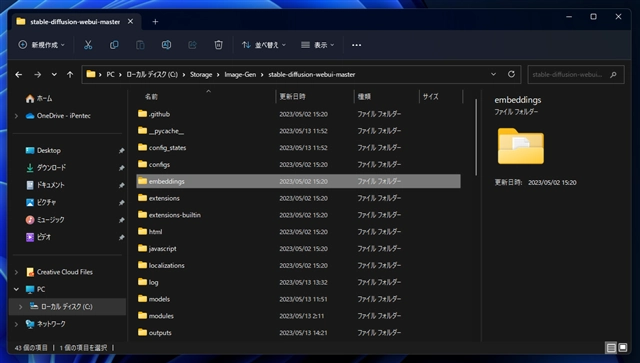Click the Paste icon in toolbar
Viewport: 640px width, 363px height.
click(x=140, y=45)
